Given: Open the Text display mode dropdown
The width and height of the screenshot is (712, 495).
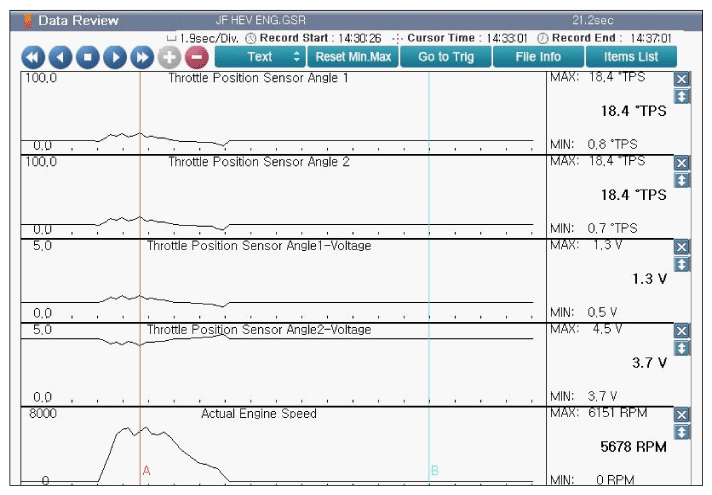Looking at the screenshot, I should click(x=259, y=57).
